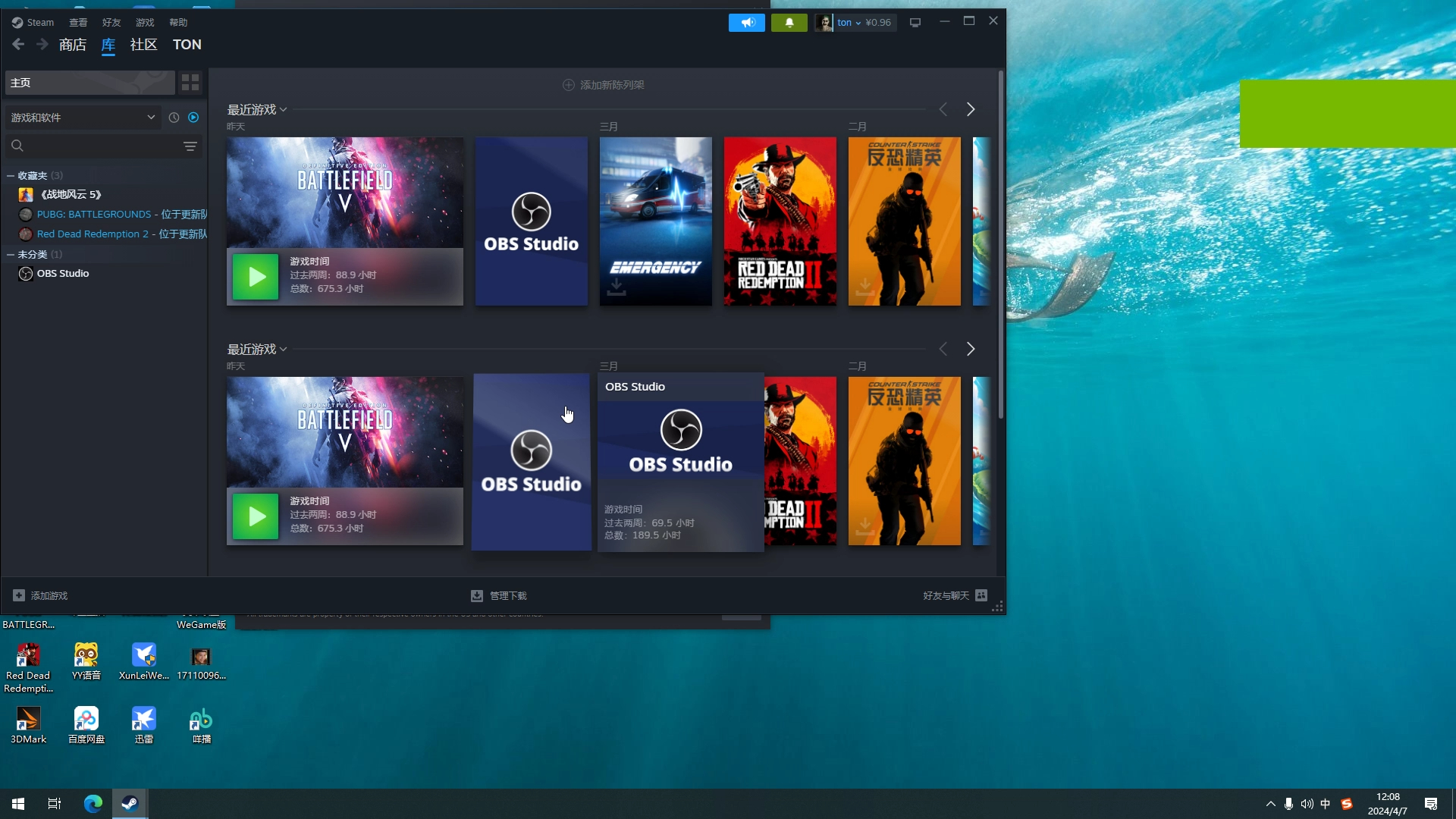Switch to the grid collections view icon
This screenshot has height=819, width=1456.
(x=190, y=83)
